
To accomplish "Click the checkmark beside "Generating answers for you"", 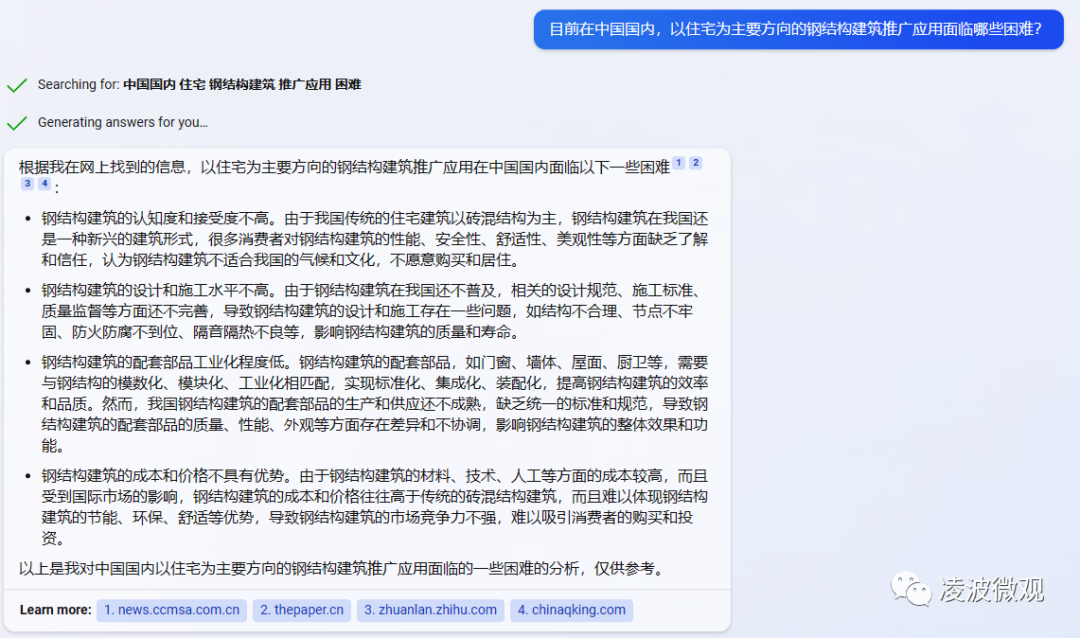I will 17,122.
